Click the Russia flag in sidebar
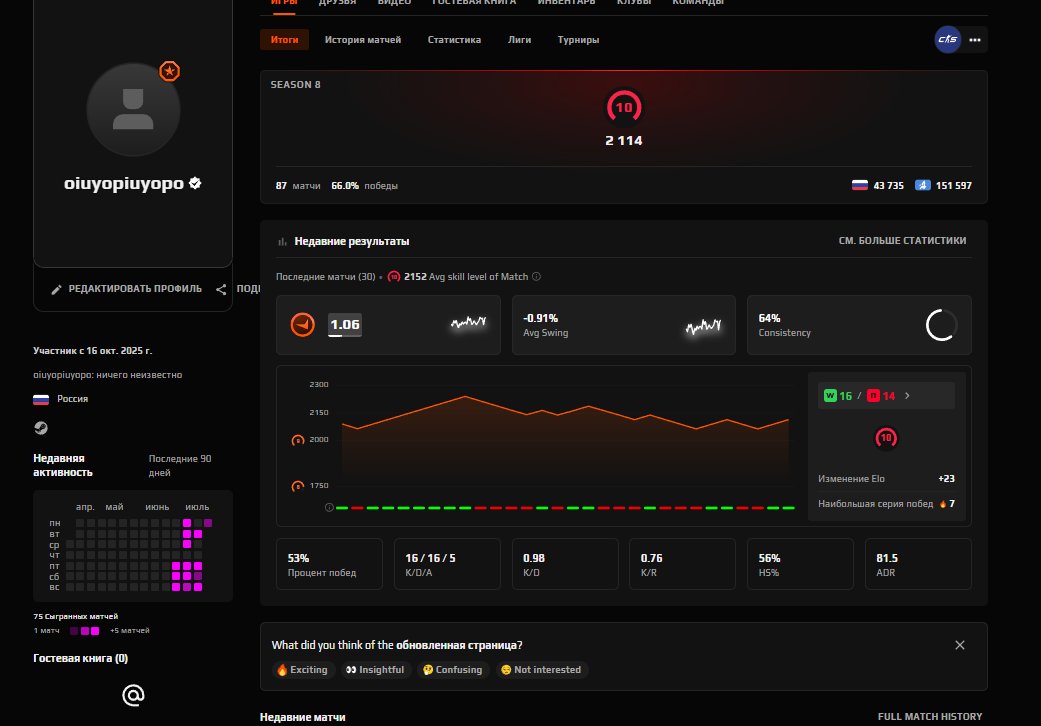This screenshot has width=1041, height=726. click(x=41, y=399)
